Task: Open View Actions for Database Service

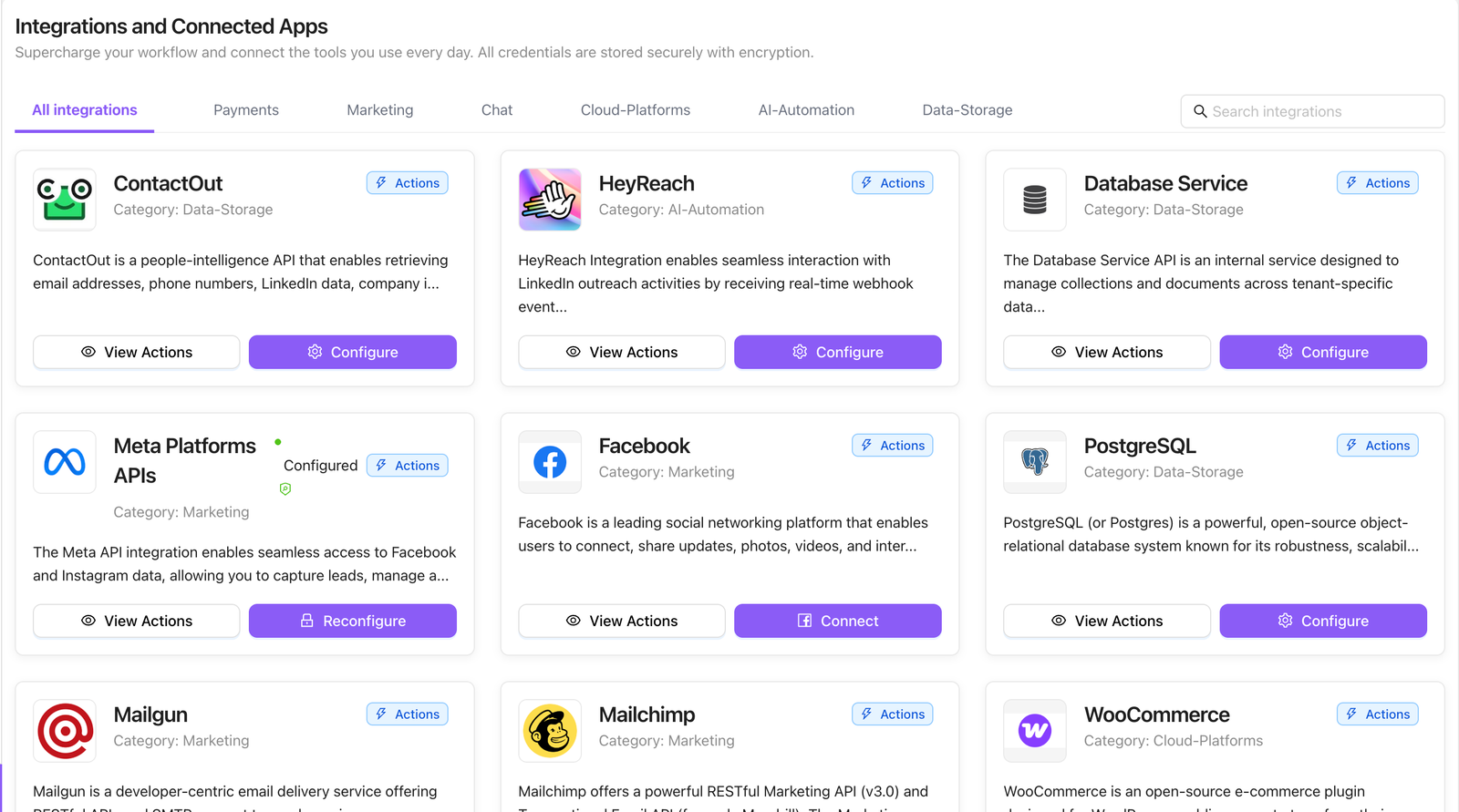Action: (1107, 352)
